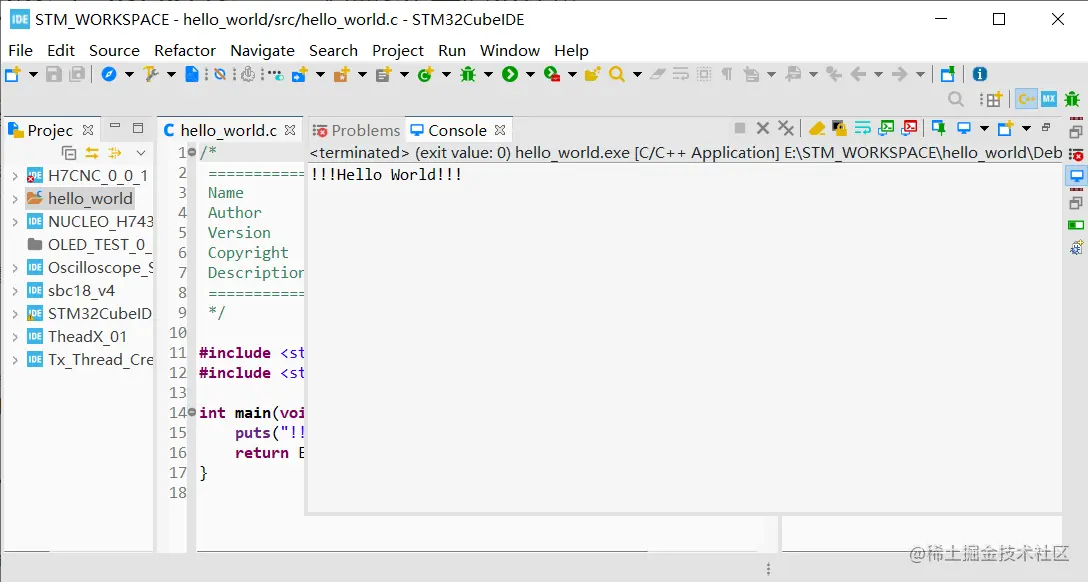Screen dimensions: 1088x582
Task: Click the Build hammer toolbar icon
Action: pyautogui.click(x=151, y=74)
